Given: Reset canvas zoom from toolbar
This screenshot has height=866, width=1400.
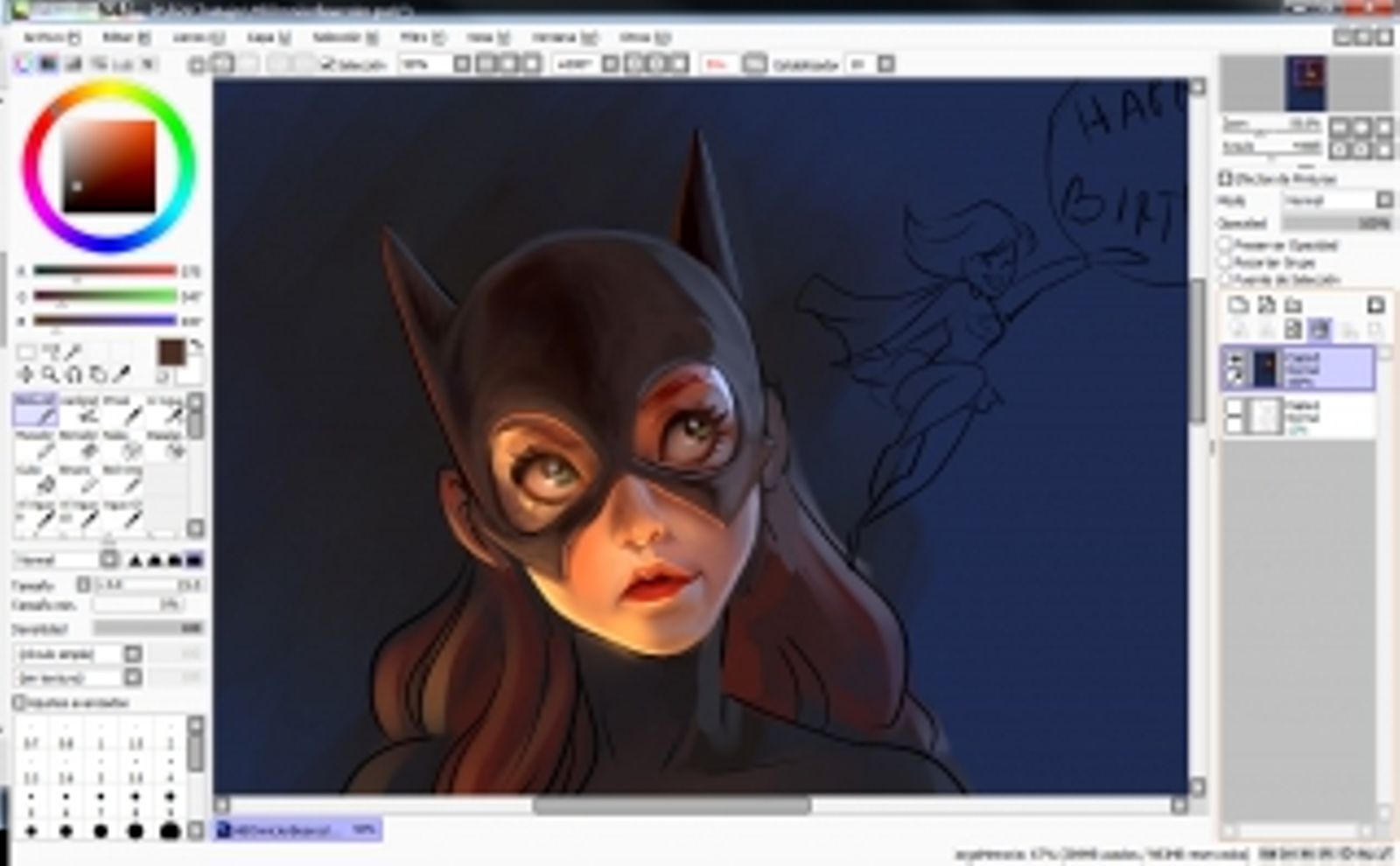Looking at the screenshot, I should tap(530, 64).
